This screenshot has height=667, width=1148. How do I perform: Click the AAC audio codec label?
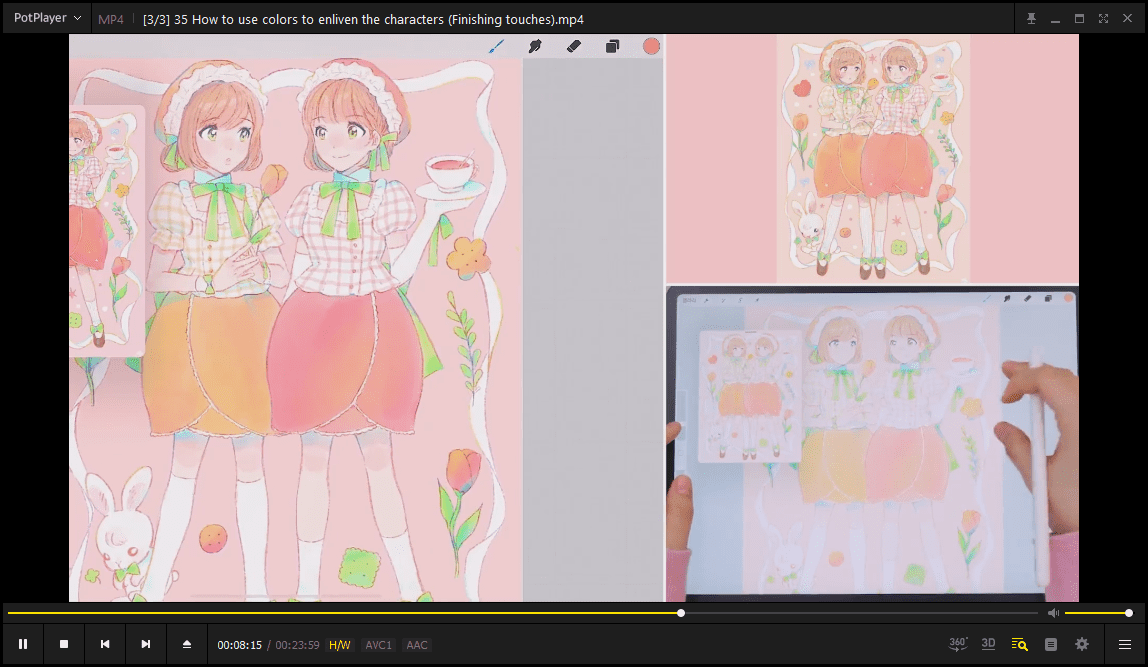click(x=417, y=645)
